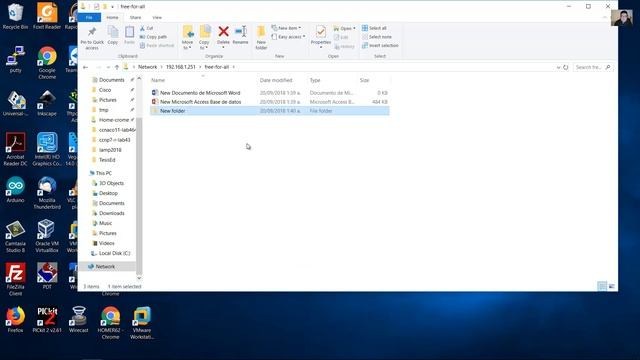Click Select all
The image size is (640, 360).
[374, 28]
